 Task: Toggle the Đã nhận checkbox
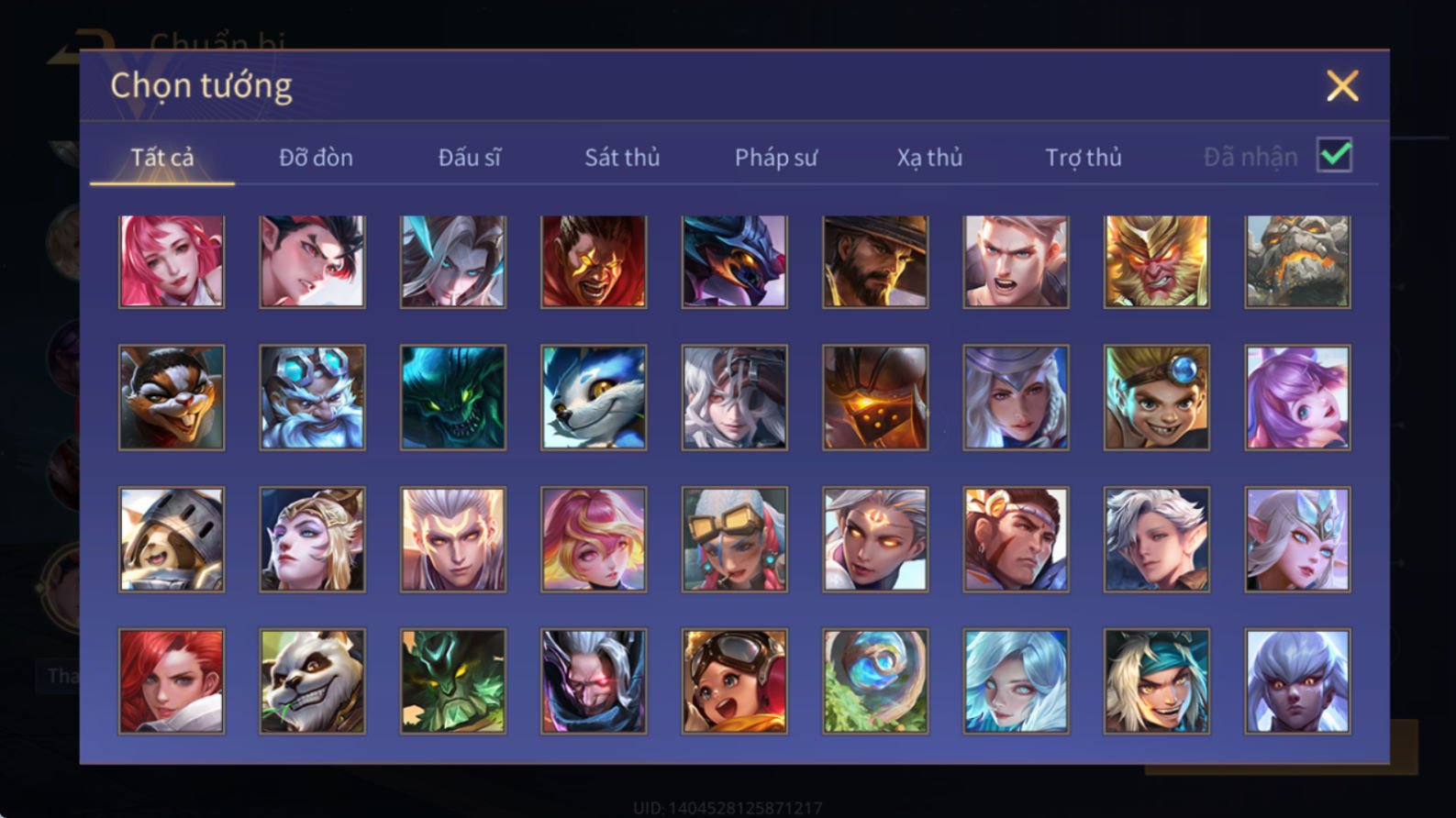(1334, 155)
